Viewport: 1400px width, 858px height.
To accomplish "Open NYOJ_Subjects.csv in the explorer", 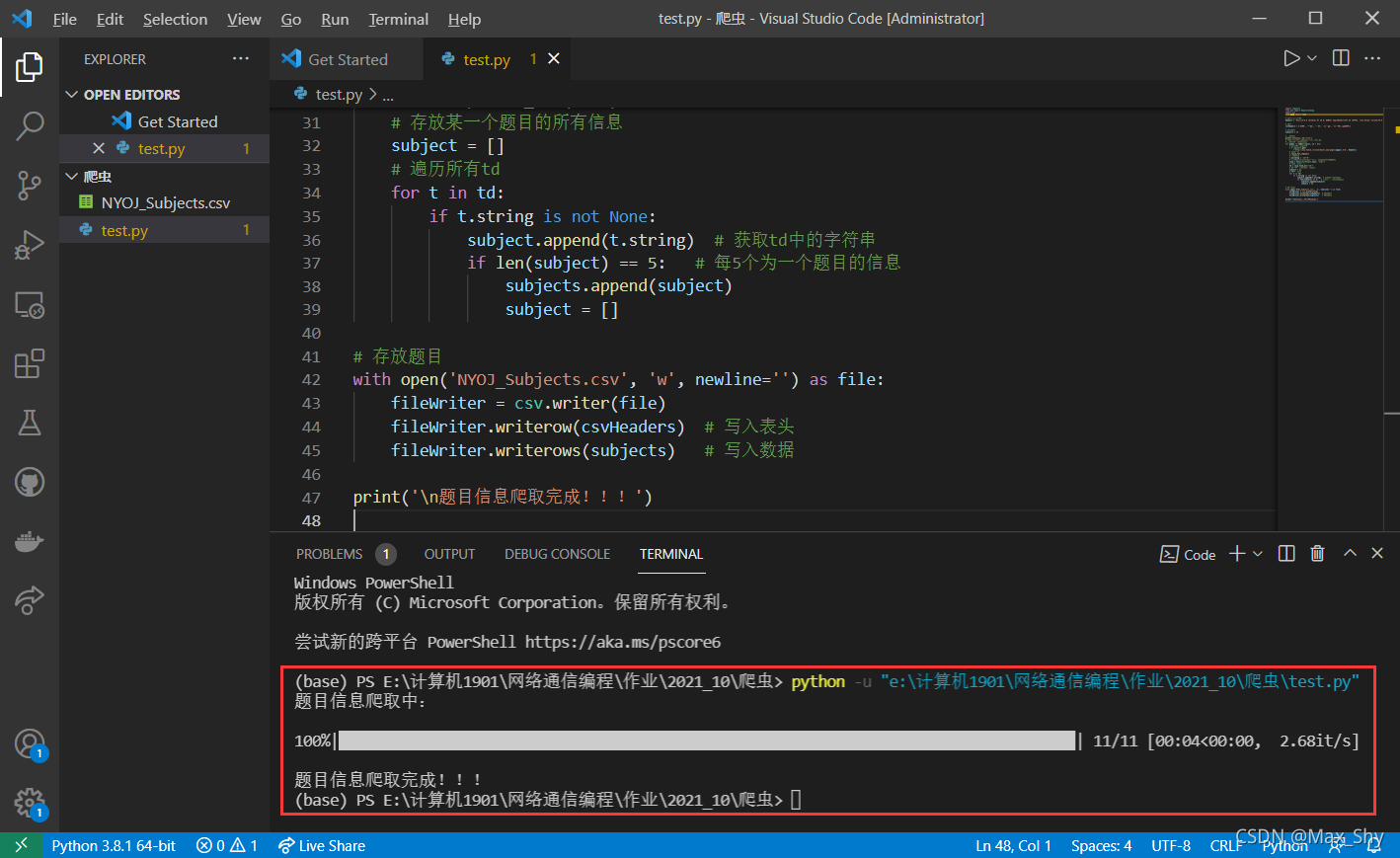I will click(x=164, y=202).
